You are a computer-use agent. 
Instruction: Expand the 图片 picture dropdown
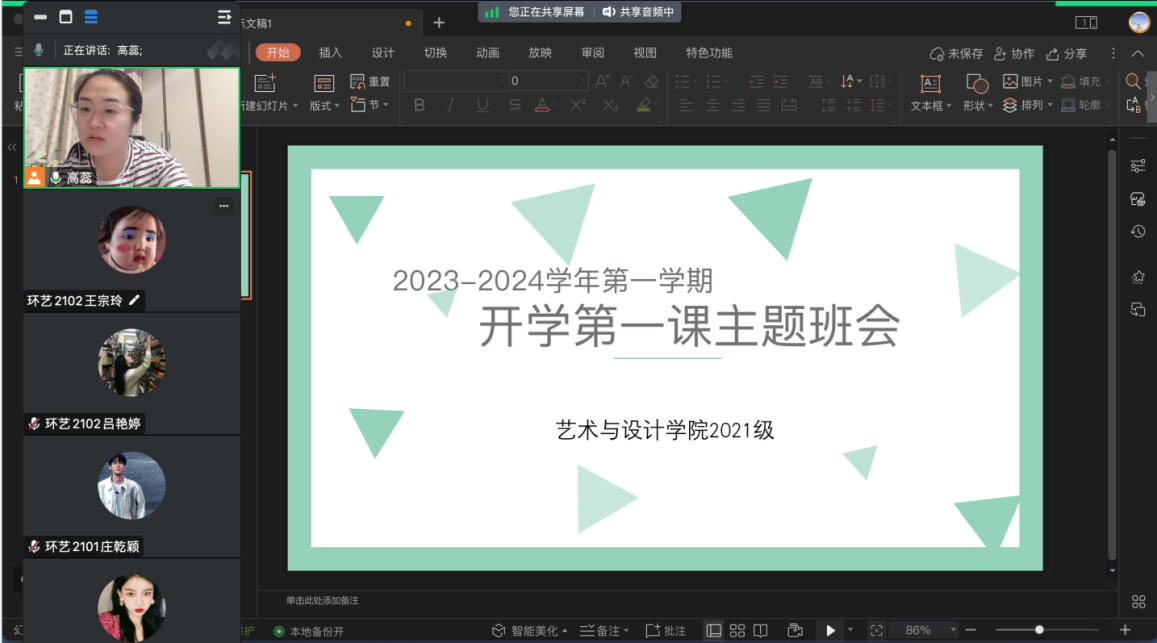coord(1029,81)
